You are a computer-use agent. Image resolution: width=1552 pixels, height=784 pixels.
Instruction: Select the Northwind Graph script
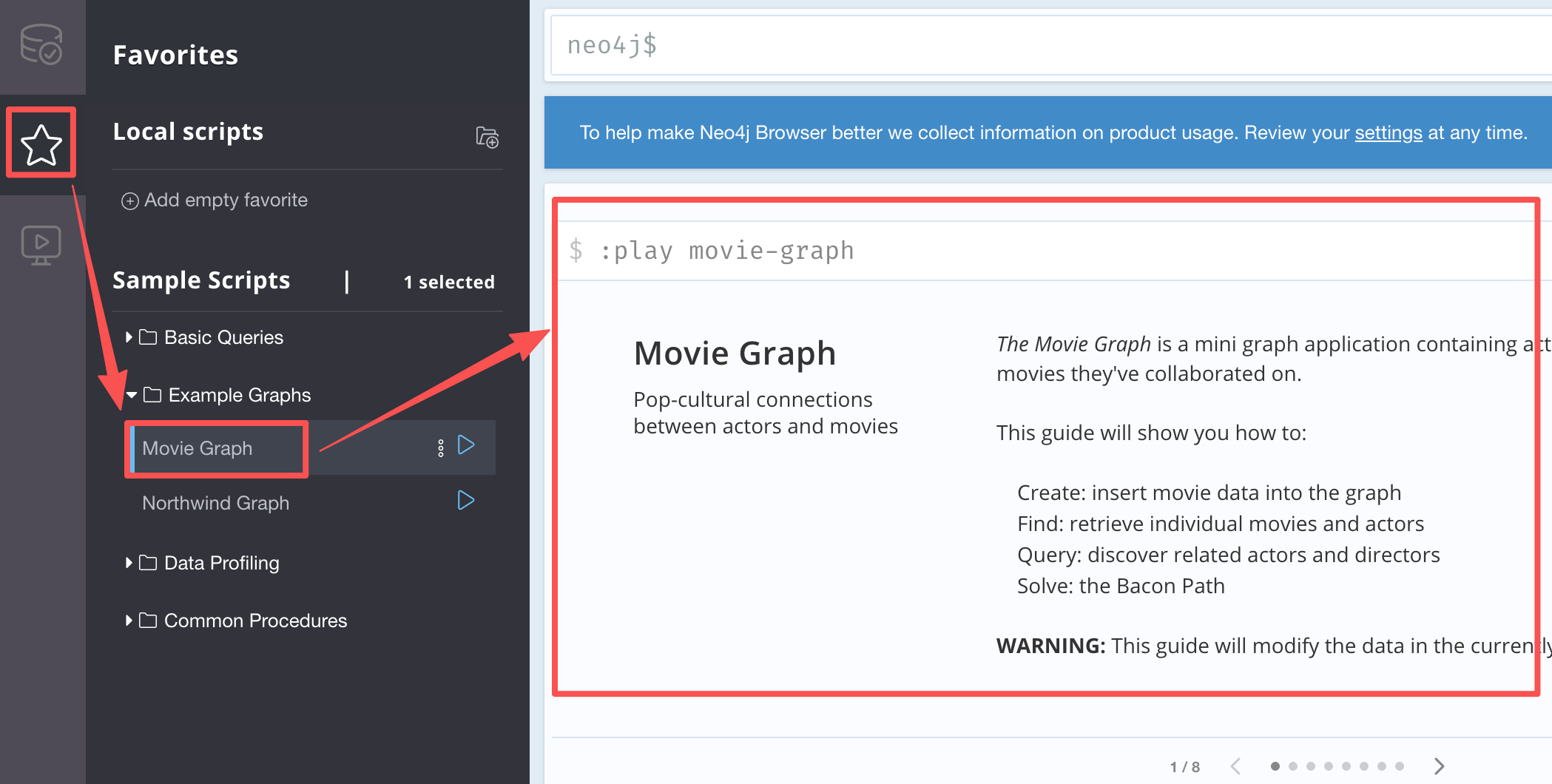216,503
